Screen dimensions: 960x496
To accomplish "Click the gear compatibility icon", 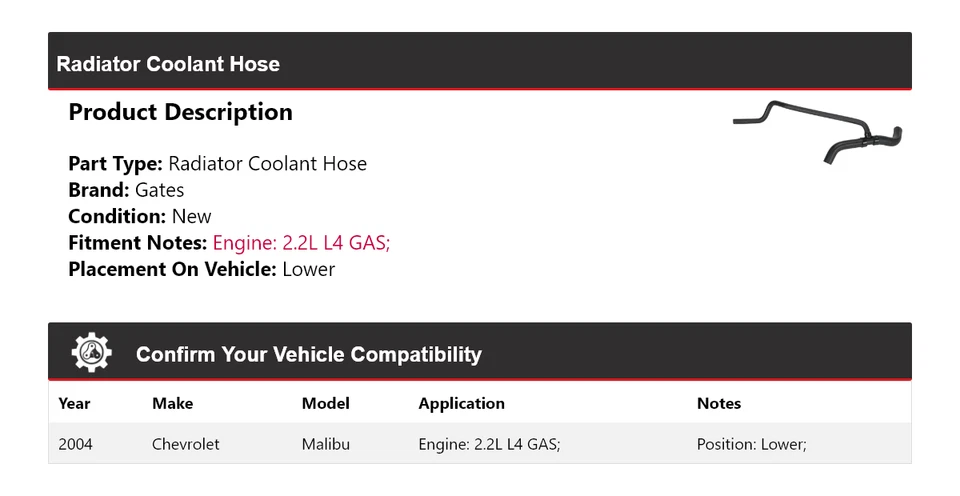I will [x=92, y=353].
